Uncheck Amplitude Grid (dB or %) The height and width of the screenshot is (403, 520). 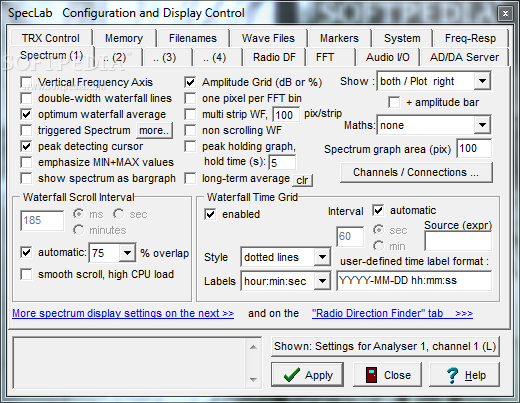coord(190,82)
